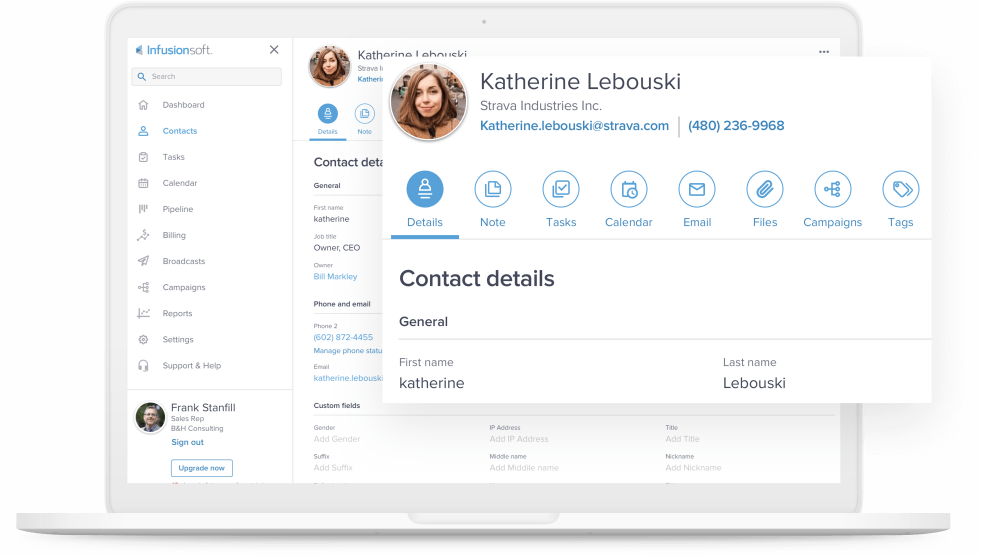The width and height of the screenshot is (981, 556).
Task: Open the large Tags tab icon
Action: point(901,189)
